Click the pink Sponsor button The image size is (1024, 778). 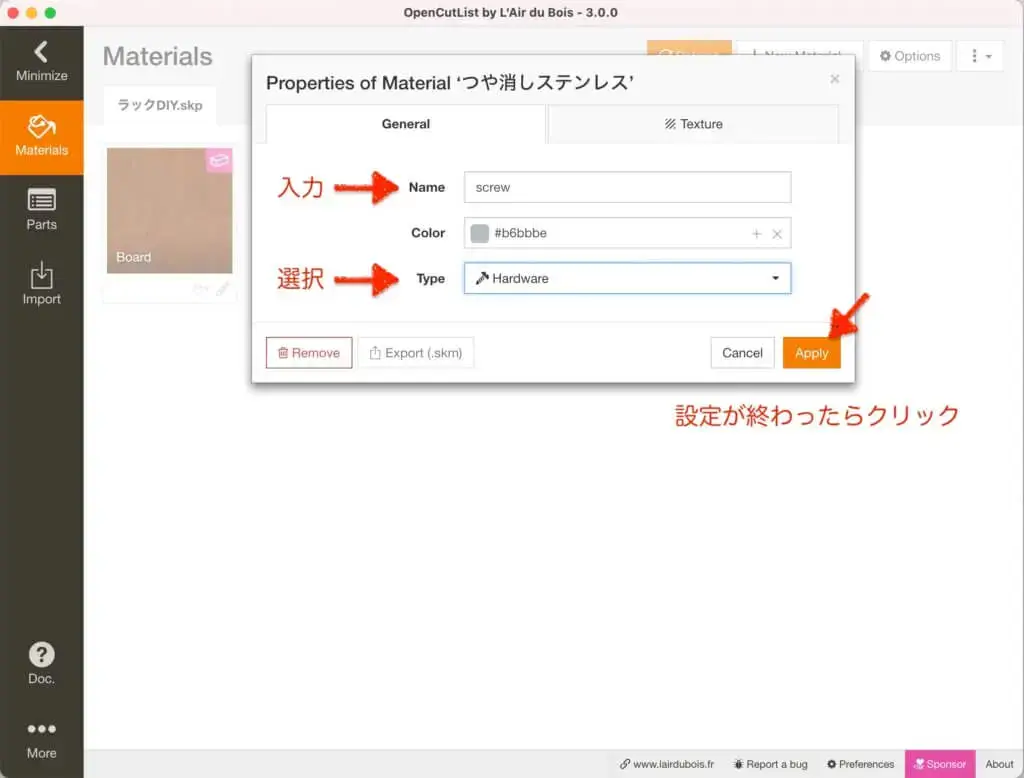[940, 764]
